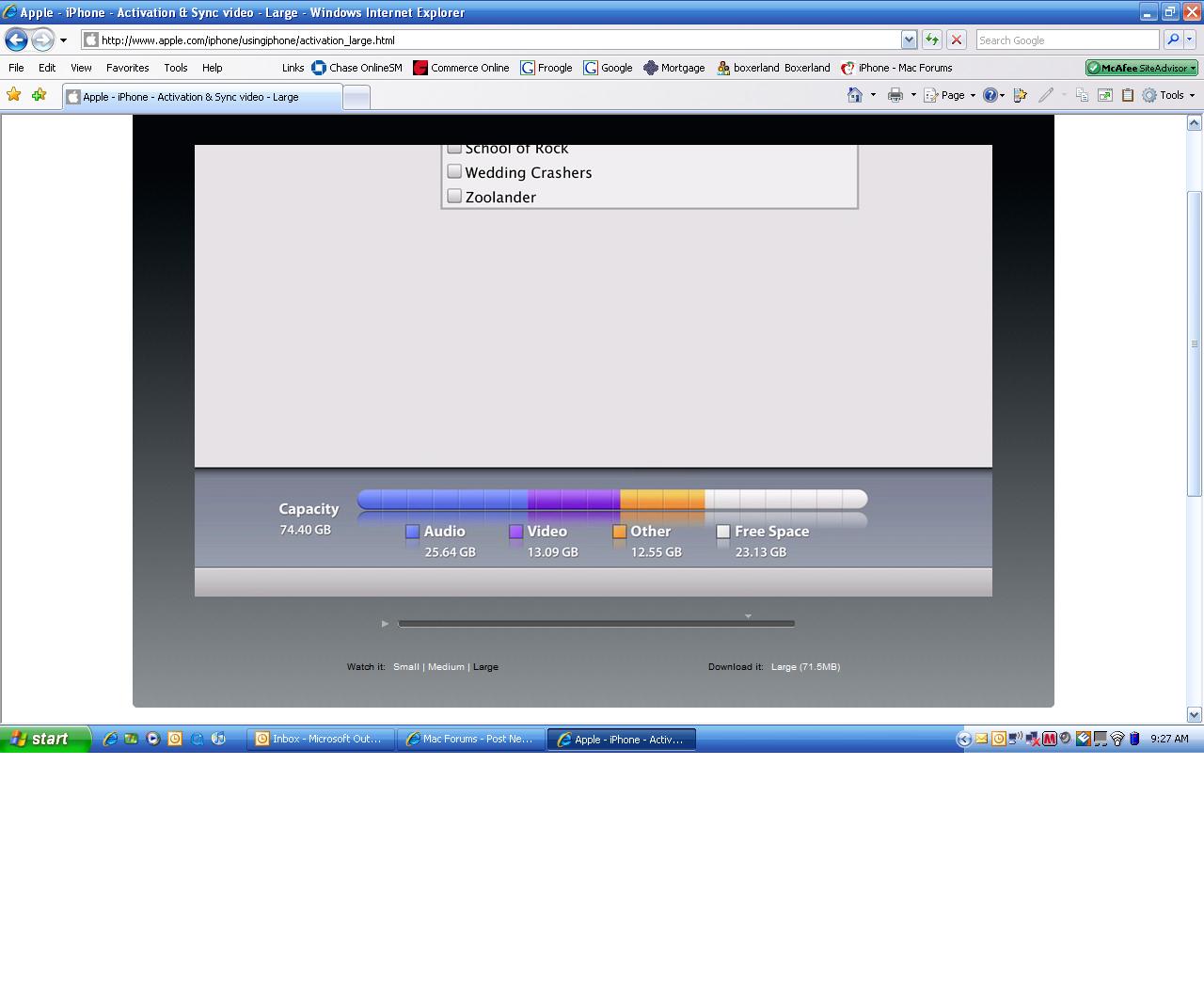Viewport: 1204px width, 988px height.
Task: Open Google favorites link
Action: [608, 68]
